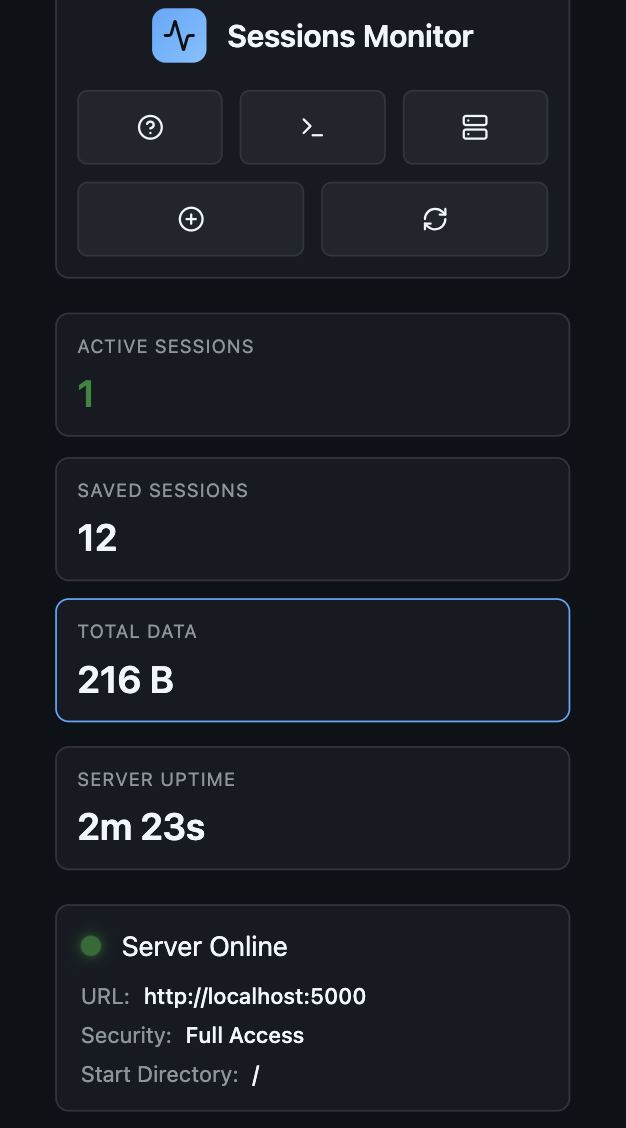Click the Sessions Monitor waveform logo
Image resolution: width=626 pixels, height=1128 pixels.
(179, 35)
